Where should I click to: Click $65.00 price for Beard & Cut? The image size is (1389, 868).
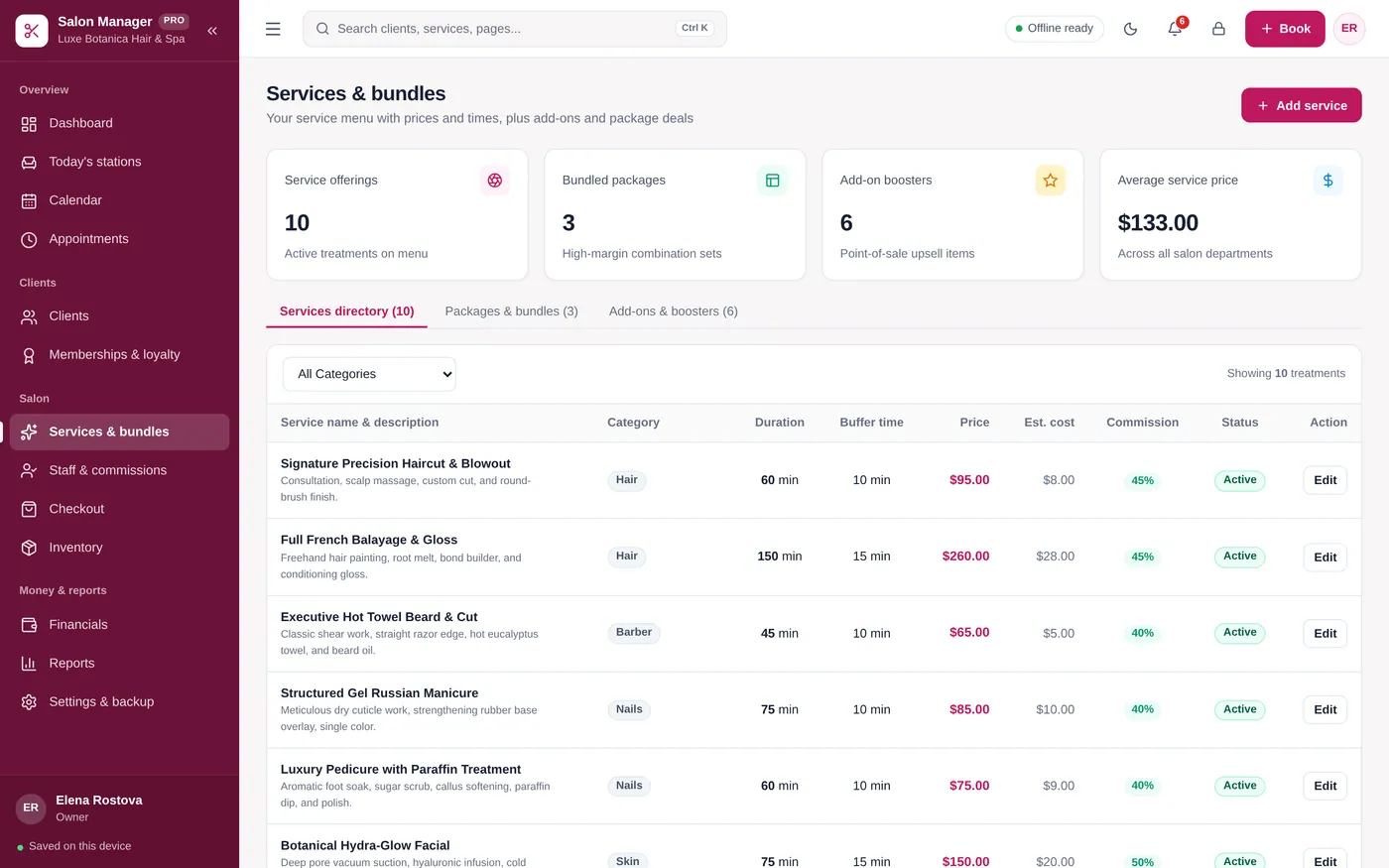(x=969, y=633)
